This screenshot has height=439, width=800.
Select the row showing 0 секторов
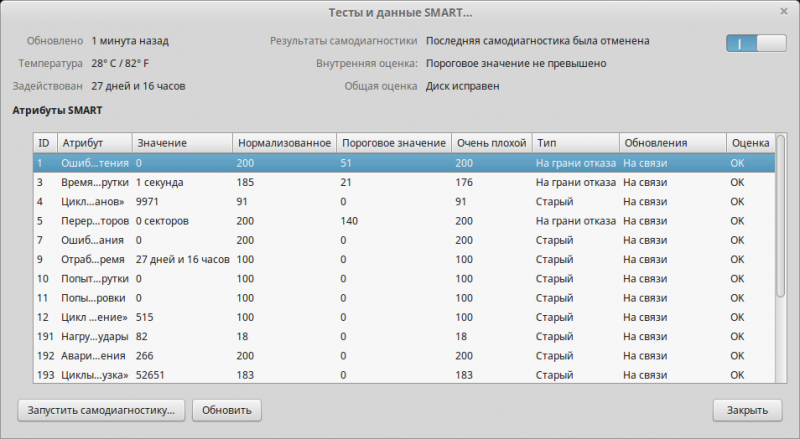(400, 220)
